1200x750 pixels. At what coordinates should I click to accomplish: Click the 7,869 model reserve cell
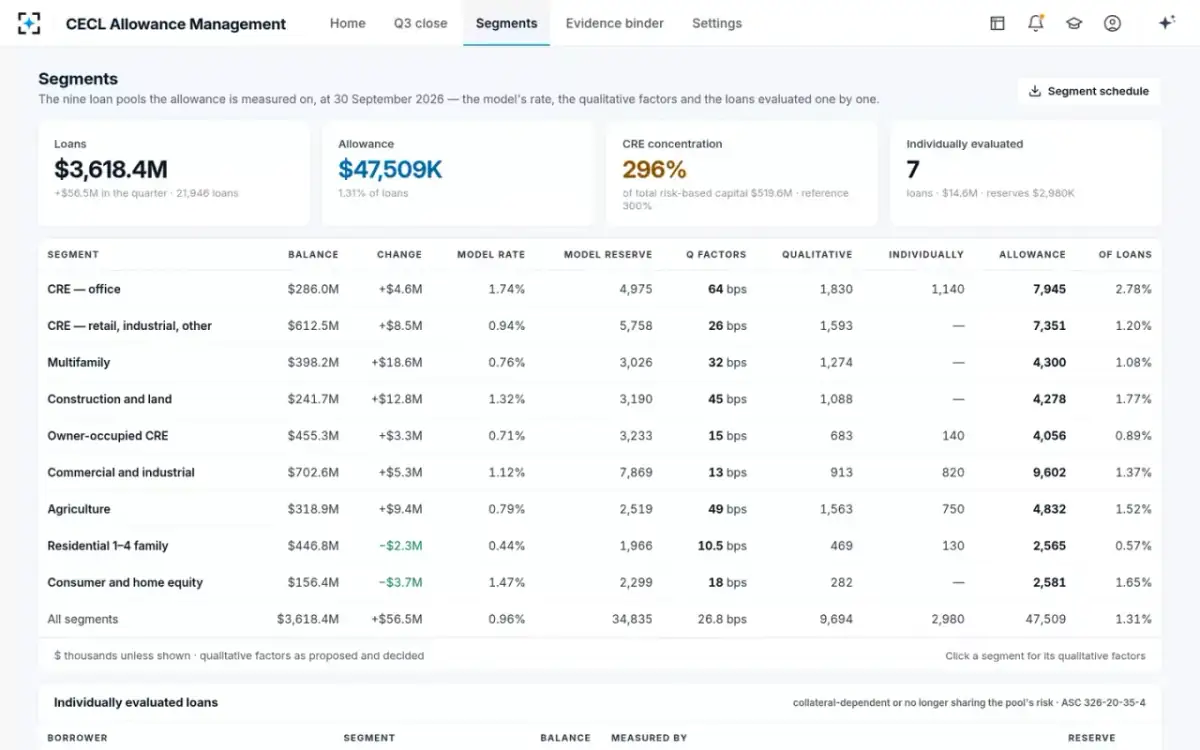tap(636, 472)
